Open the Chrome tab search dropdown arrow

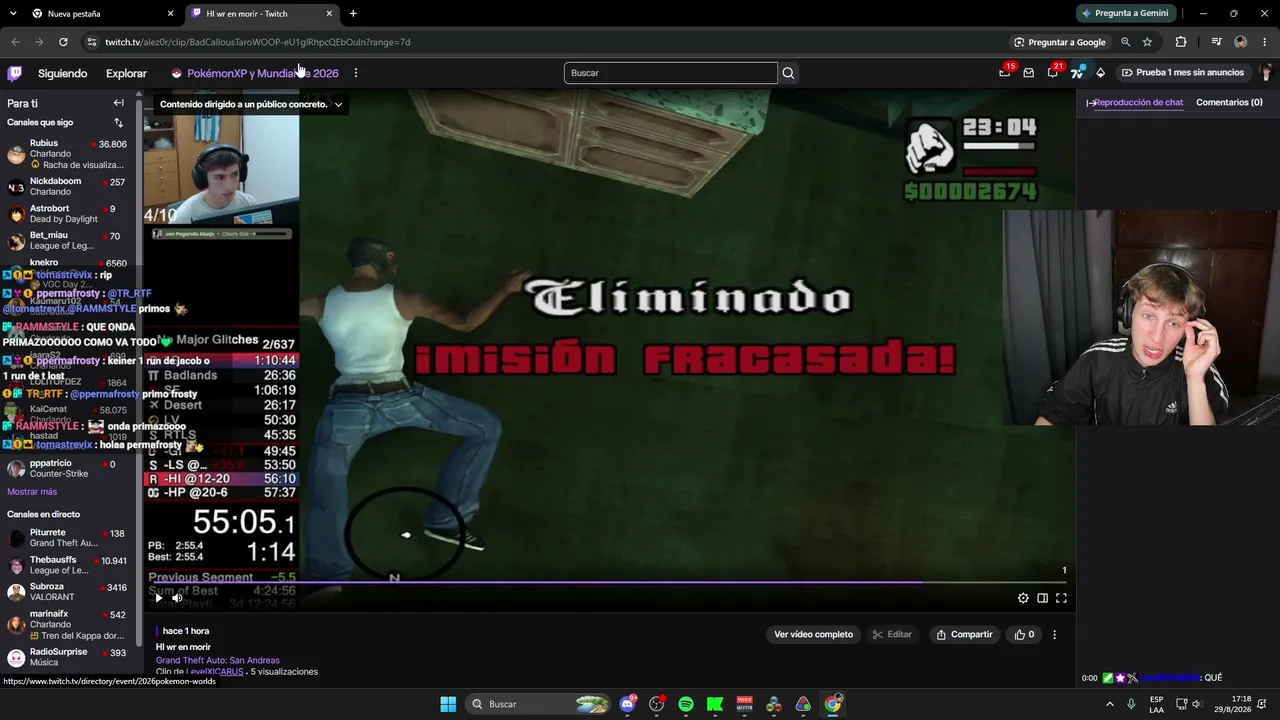(14, 14)
